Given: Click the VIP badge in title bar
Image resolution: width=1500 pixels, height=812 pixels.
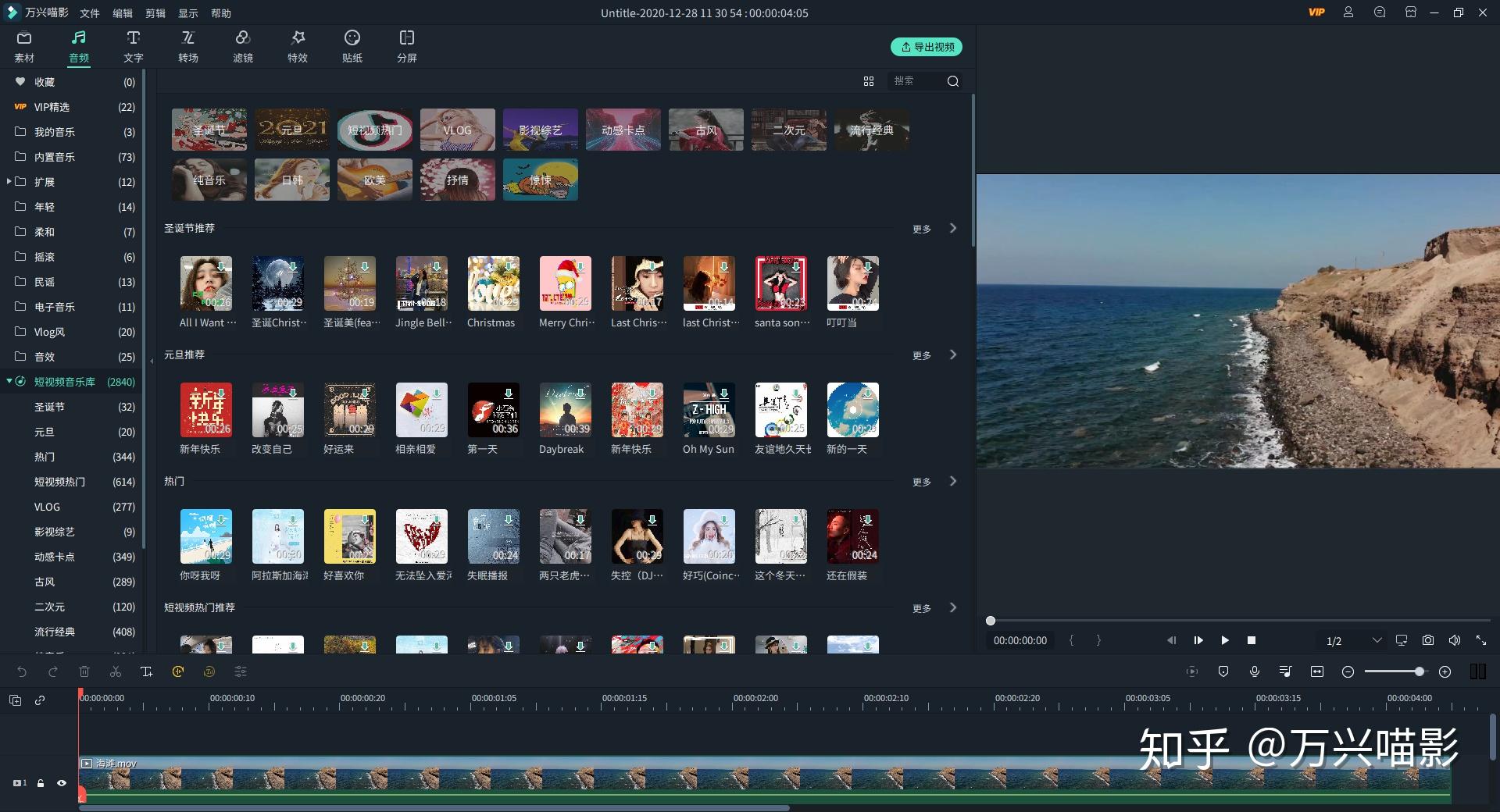Looking at the screenshot, I should (x=1316, y=12).
